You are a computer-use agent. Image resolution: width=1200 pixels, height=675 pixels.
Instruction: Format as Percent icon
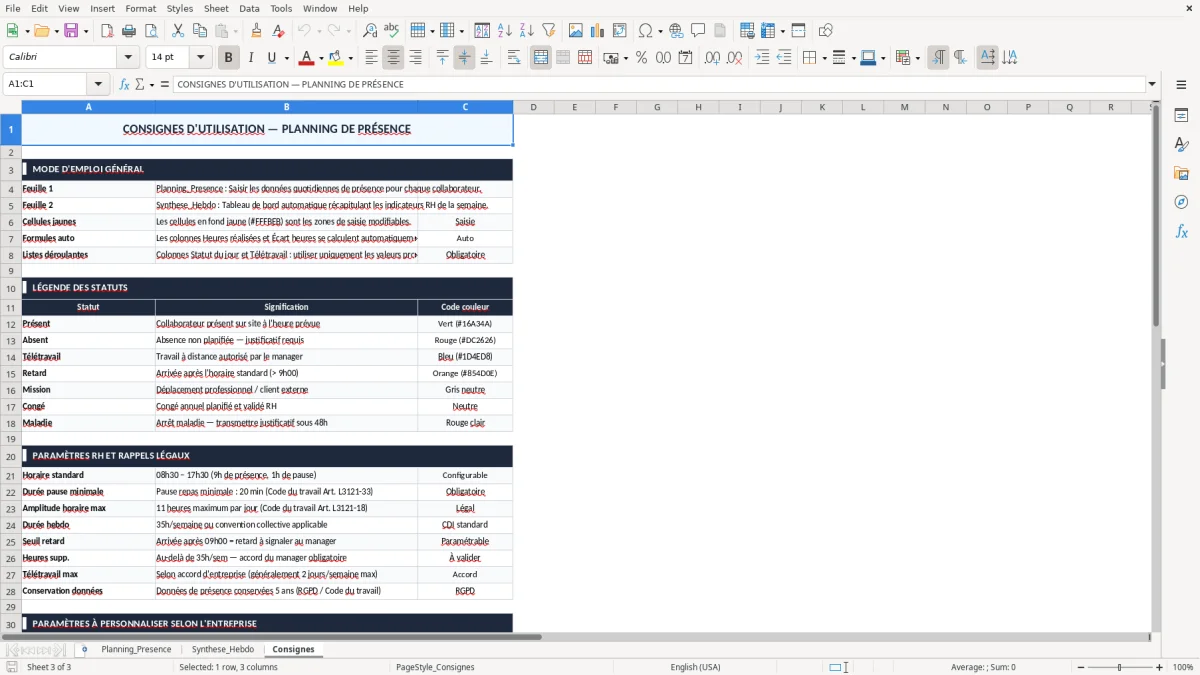coord(641,58)
